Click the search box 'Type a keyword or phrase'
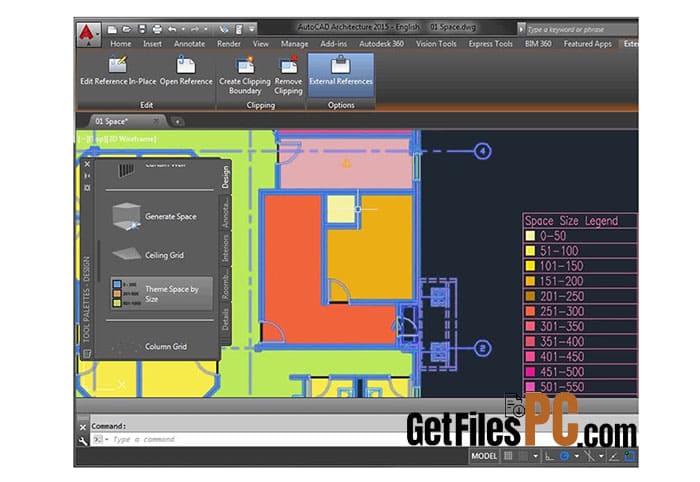 (582, 29)
